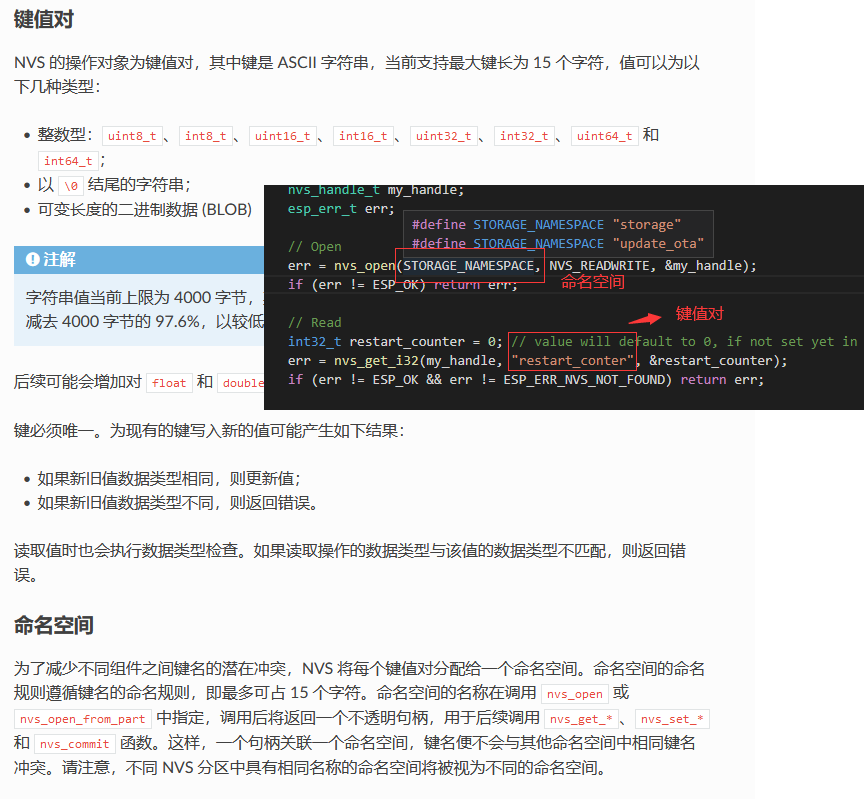Select the uint8_t code literal

tap(132, 136)
